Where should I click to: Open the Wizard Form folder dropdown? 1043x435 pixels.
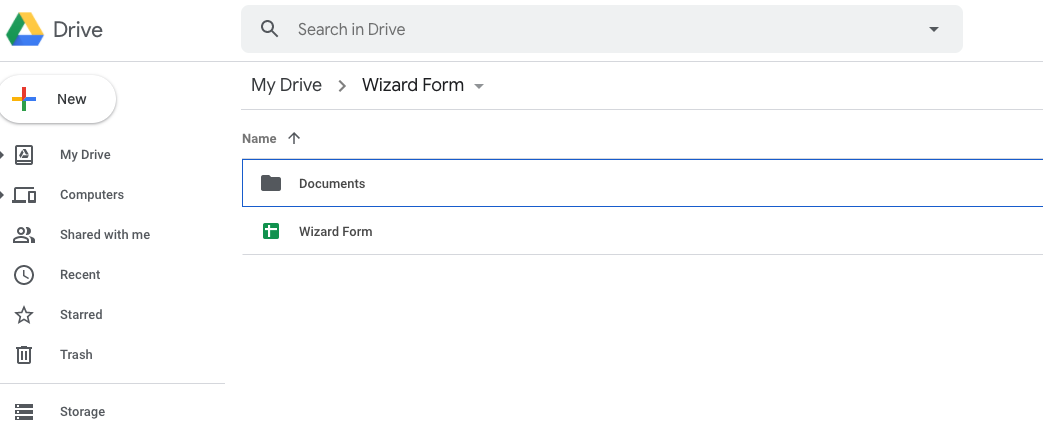tap(479, 86)
